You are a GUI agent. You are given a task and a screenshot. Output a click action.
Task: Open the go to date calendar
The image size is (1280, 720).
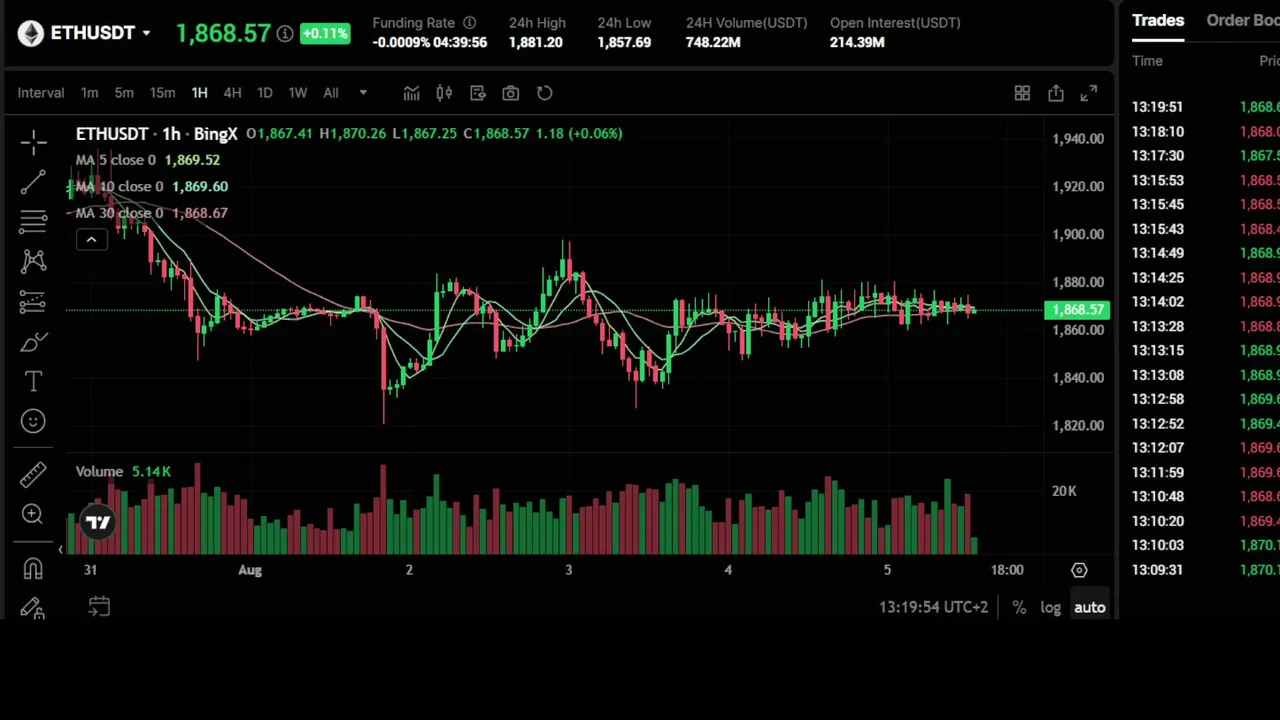(99, 607)
